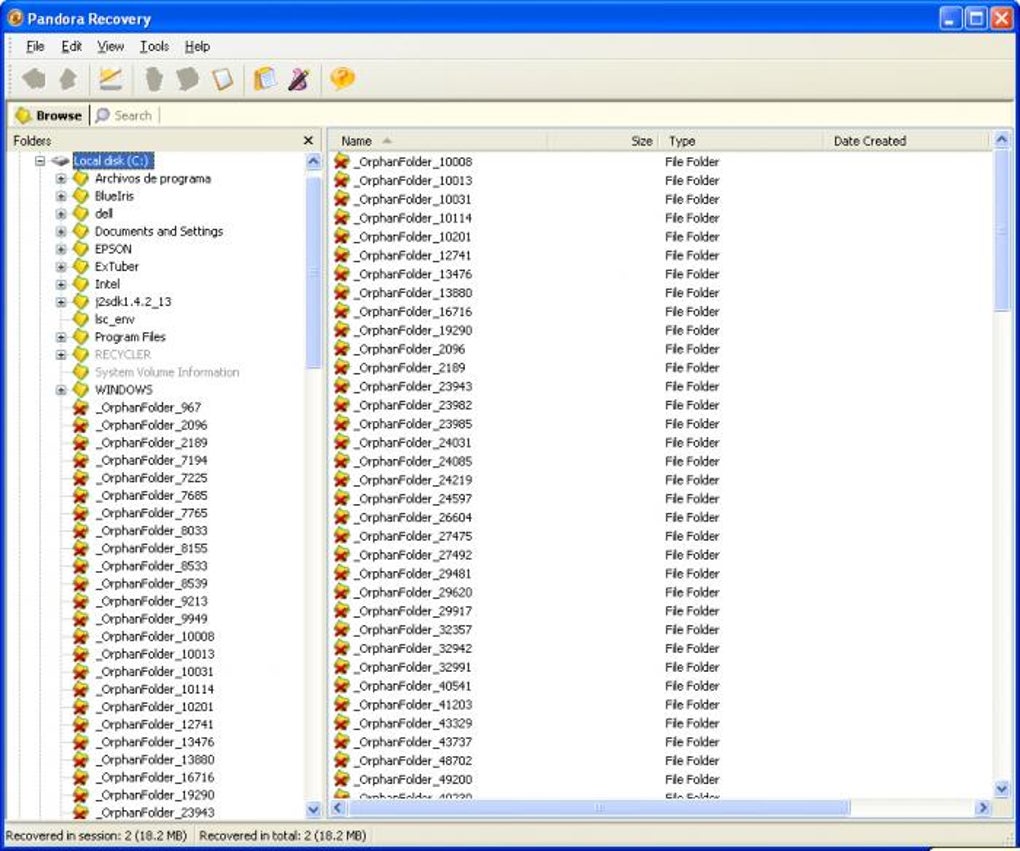Click deleted icon of _OrphanFolder_32357 in list
1020x851 pixels.
tap(342, 629)
